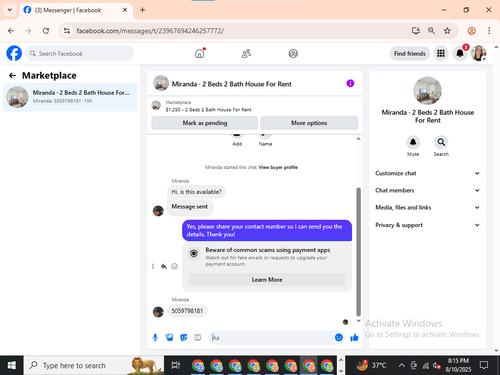The image size is (500, 375).
Task: Expand Customize chat section
Action: (427, 173)
